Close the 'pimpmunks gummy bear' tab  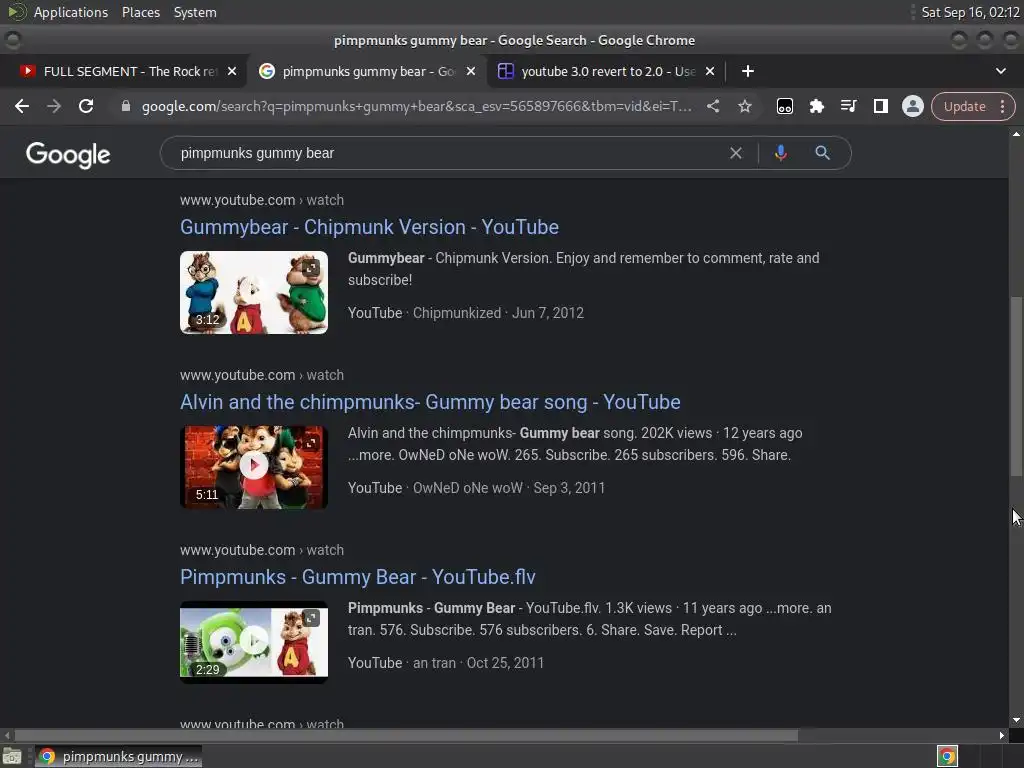[x=471, y=71]
